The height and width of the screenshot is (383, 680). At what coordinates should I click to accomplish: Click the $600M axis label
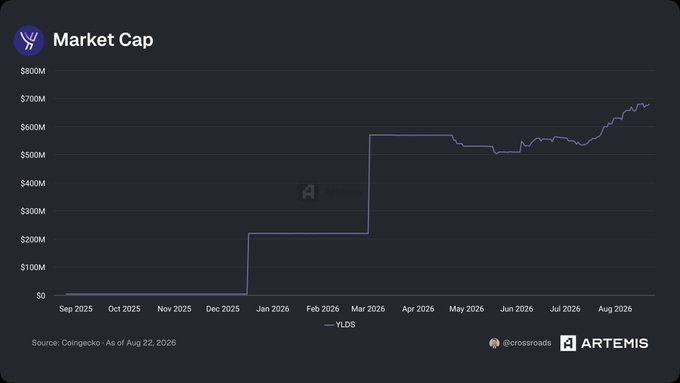33,127
